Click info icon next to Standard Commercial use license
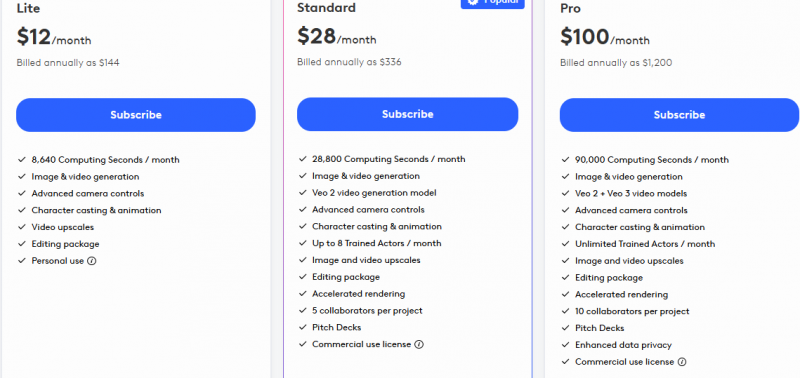 (419, 344)
